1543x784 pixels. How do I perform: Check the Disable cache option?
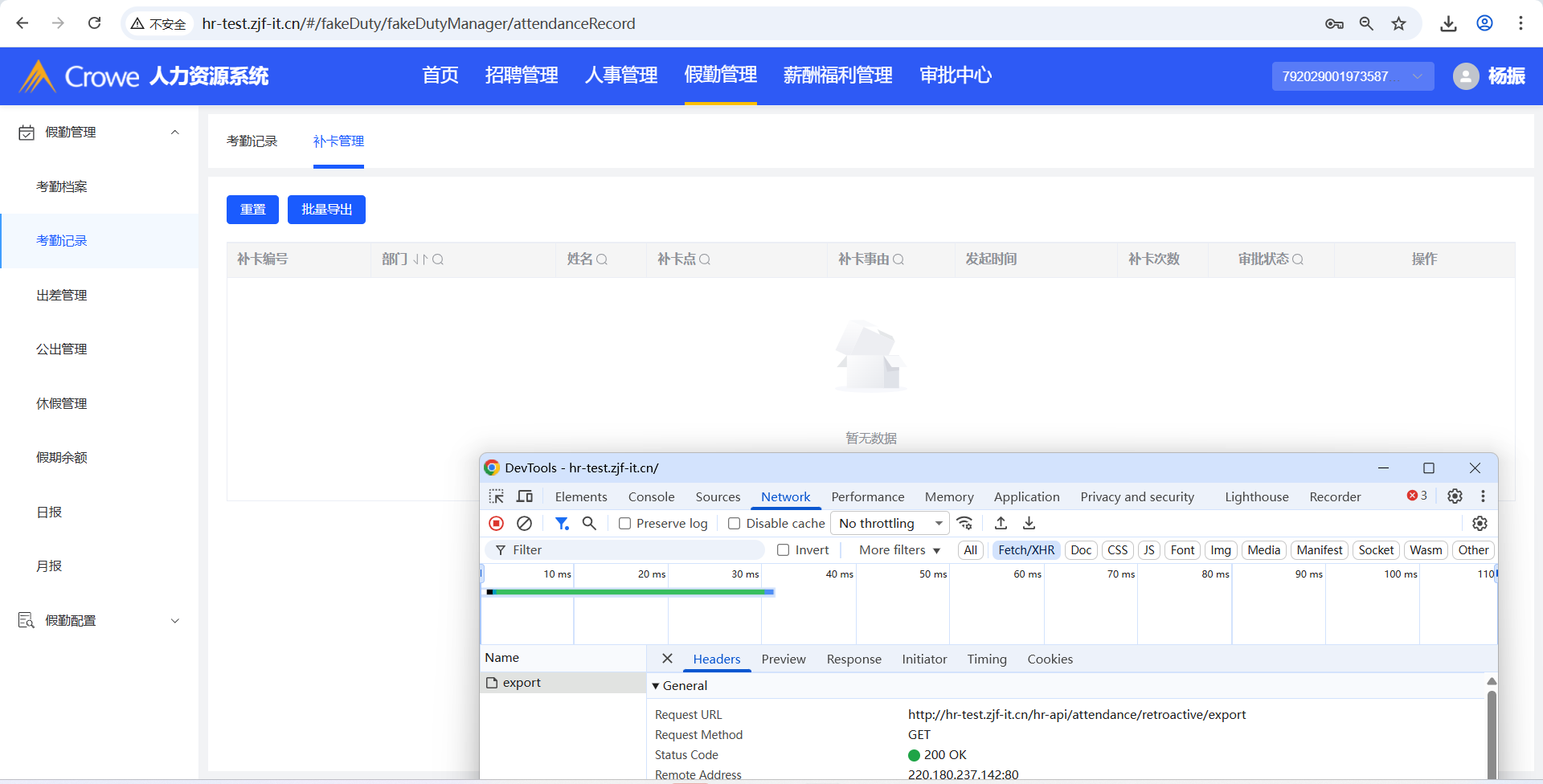[734, 524]
